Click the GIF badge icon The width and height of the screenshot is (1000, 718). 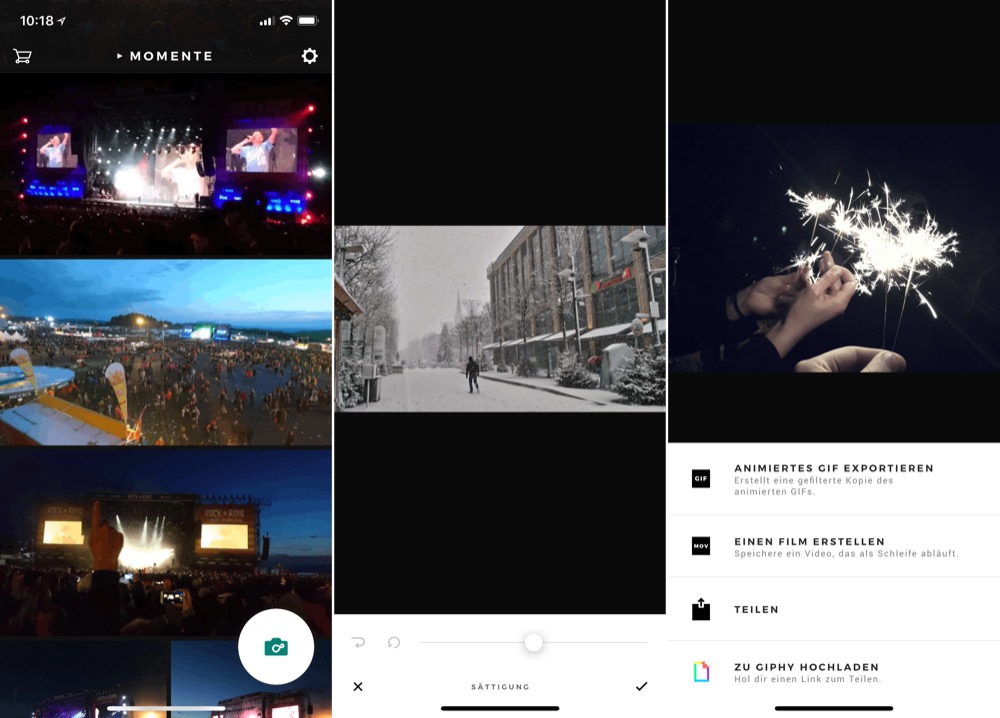(x=701, y=478)
